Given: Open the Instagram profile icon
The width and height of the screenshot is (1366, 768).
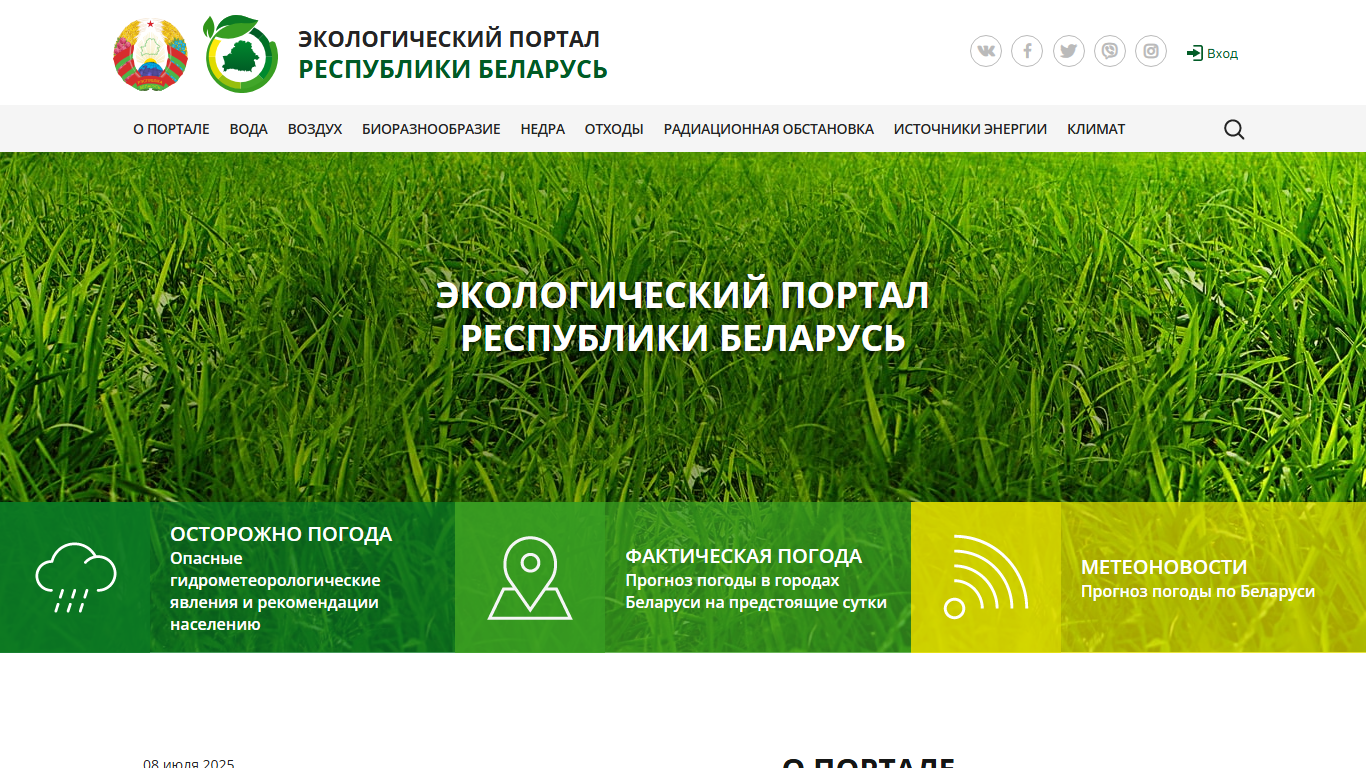Looking at the screenshot, I should (x=1151, y=51).
